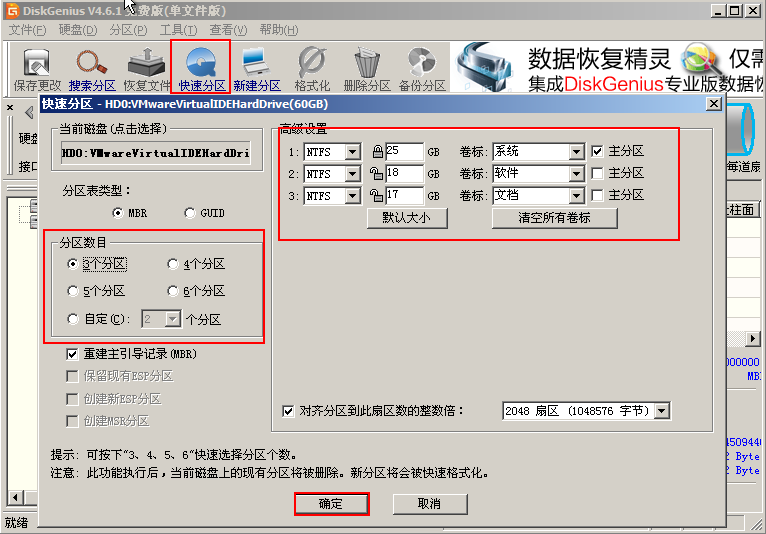
Task: Close the Quick Partition dialog
Action: coord(714,104)
